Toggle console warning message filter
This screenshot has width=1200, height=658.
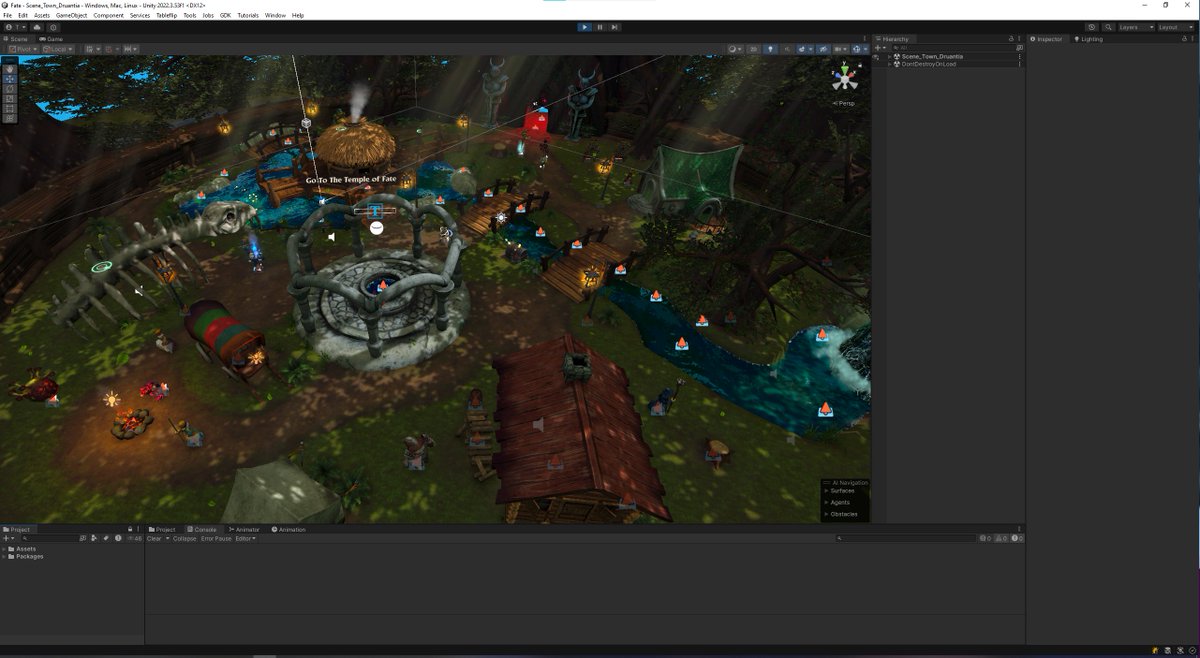pos(1001,538)
